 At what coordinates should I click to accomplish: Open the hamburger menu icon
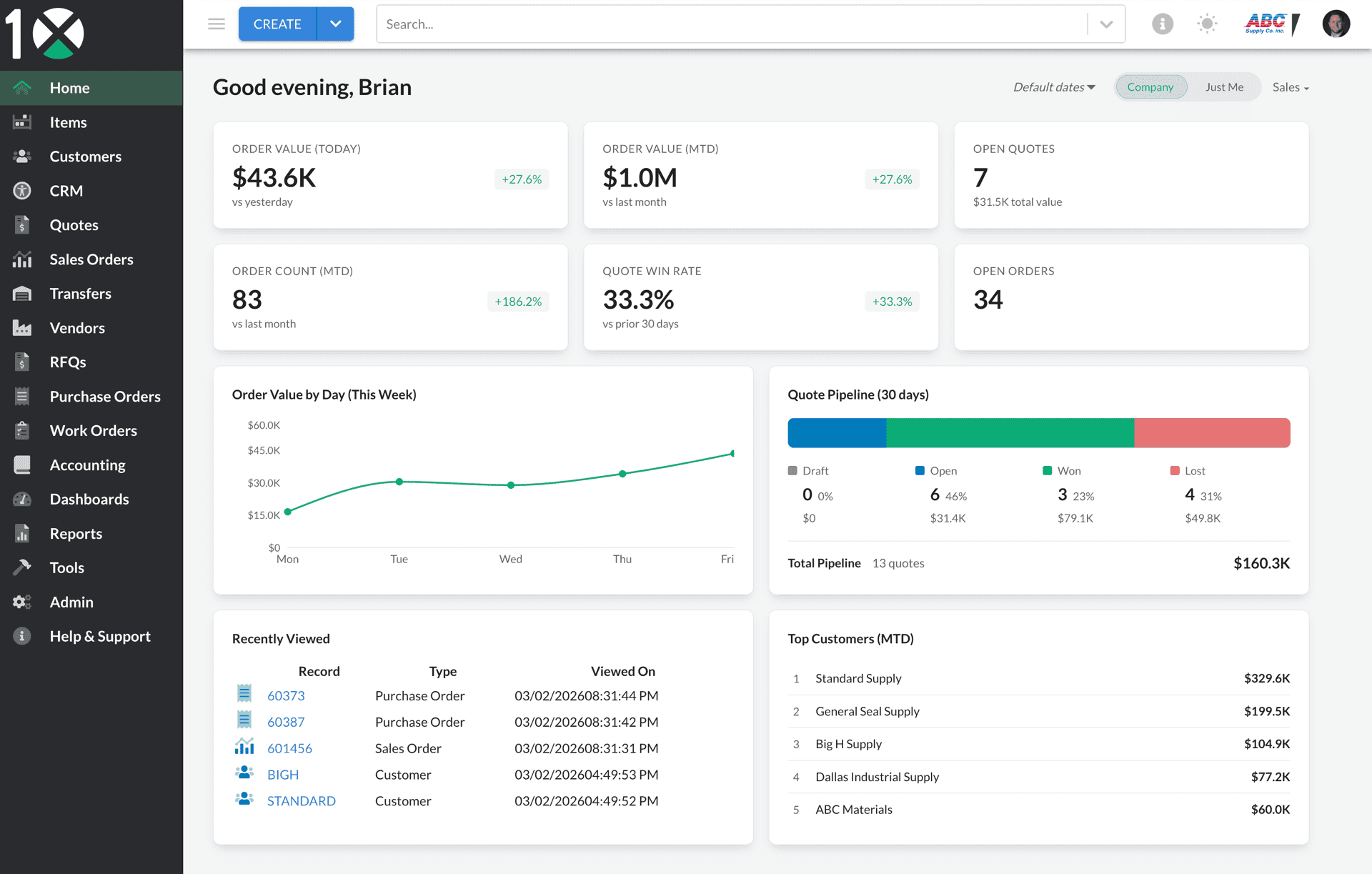[217, 24]
